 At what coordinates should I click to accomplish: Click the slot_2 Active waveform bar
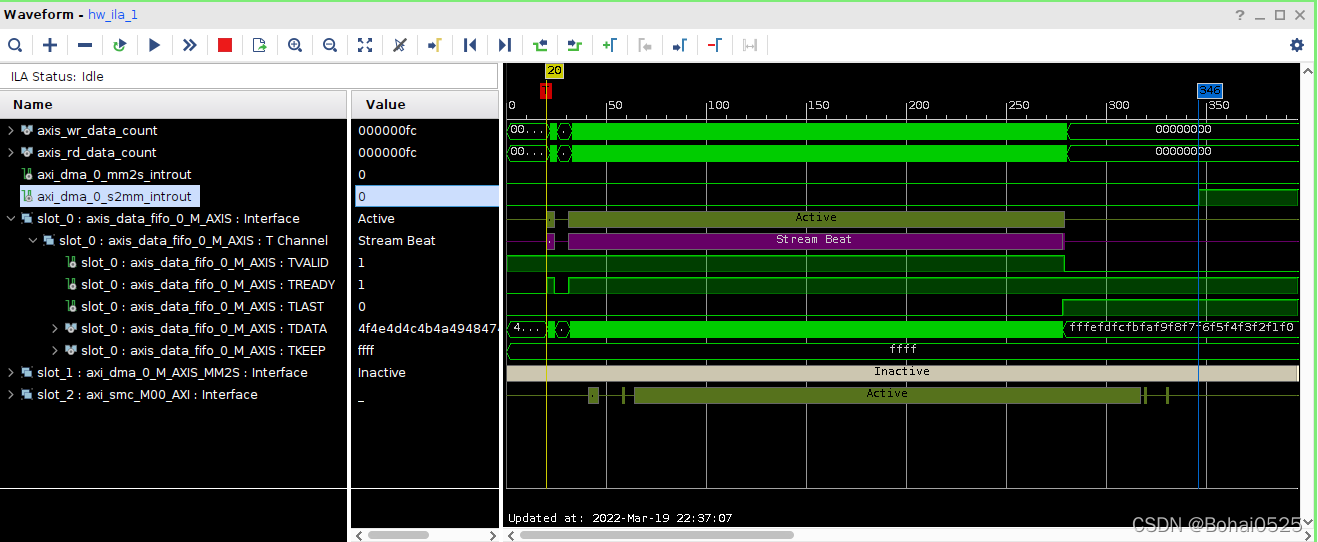pyautogui.click(x=887, y=394)
